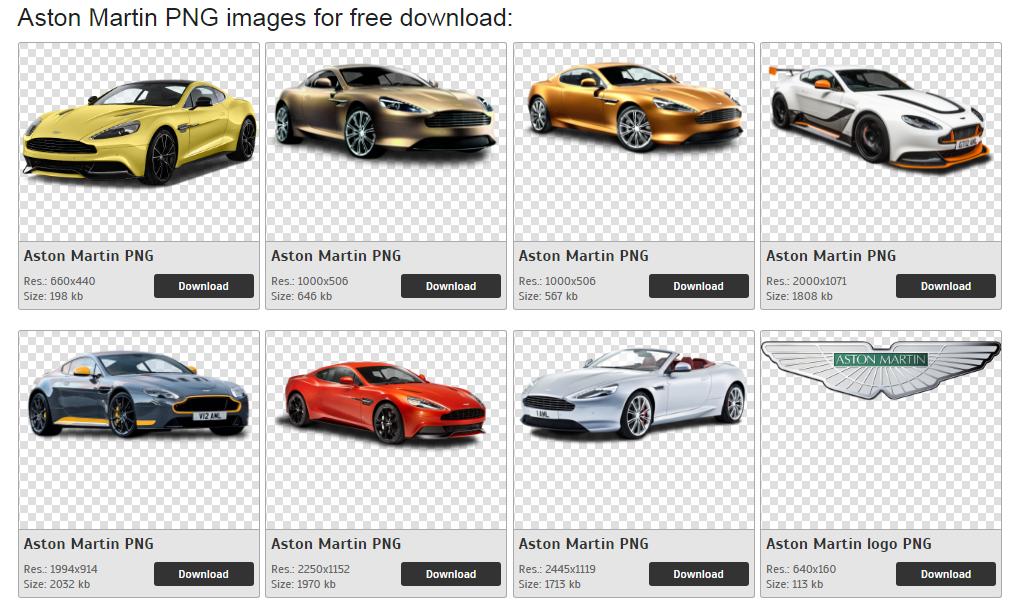The height and width of the screenshot is (606, 1012).
Task: Click the 'Size: 1713 kb' text
Action: [550, 584]
